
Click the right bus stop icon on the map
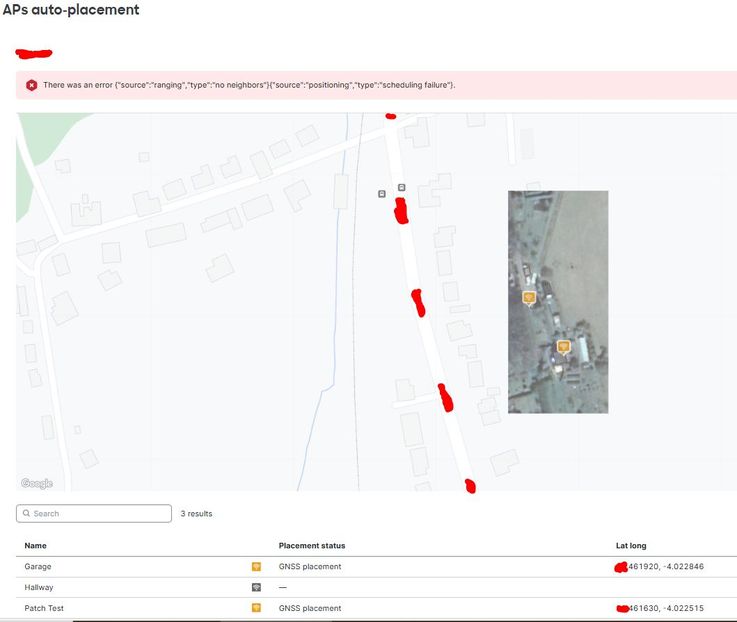pos(402,187)
